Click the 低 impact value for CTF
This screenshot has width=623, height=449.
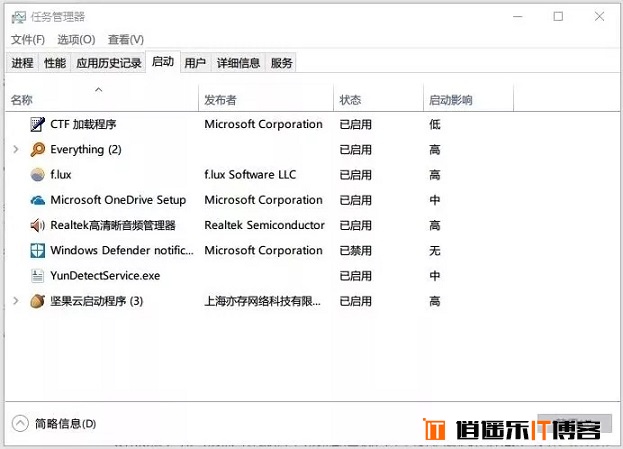tap(435, 124)
